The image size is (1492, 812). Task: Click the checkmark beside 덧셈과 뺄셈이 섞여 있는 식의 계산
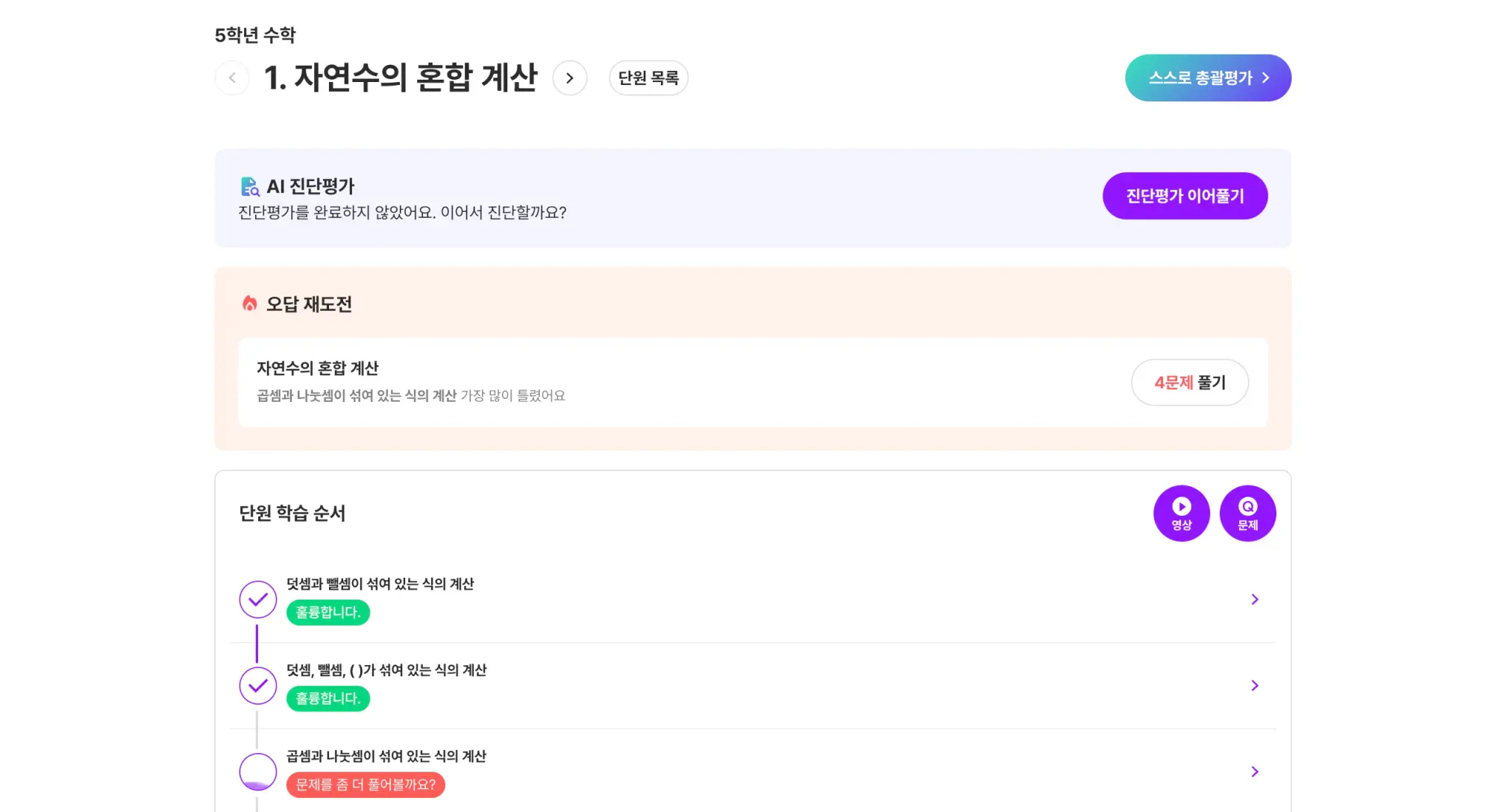[x=257, y=599]
